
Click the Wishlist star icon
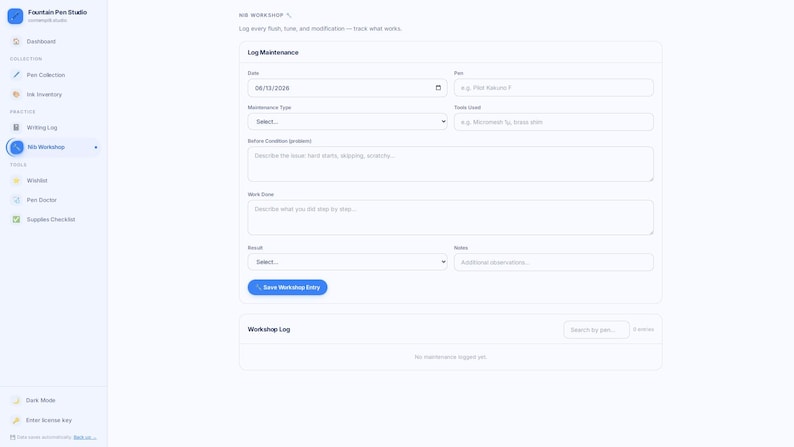click(x=16, y=181)
